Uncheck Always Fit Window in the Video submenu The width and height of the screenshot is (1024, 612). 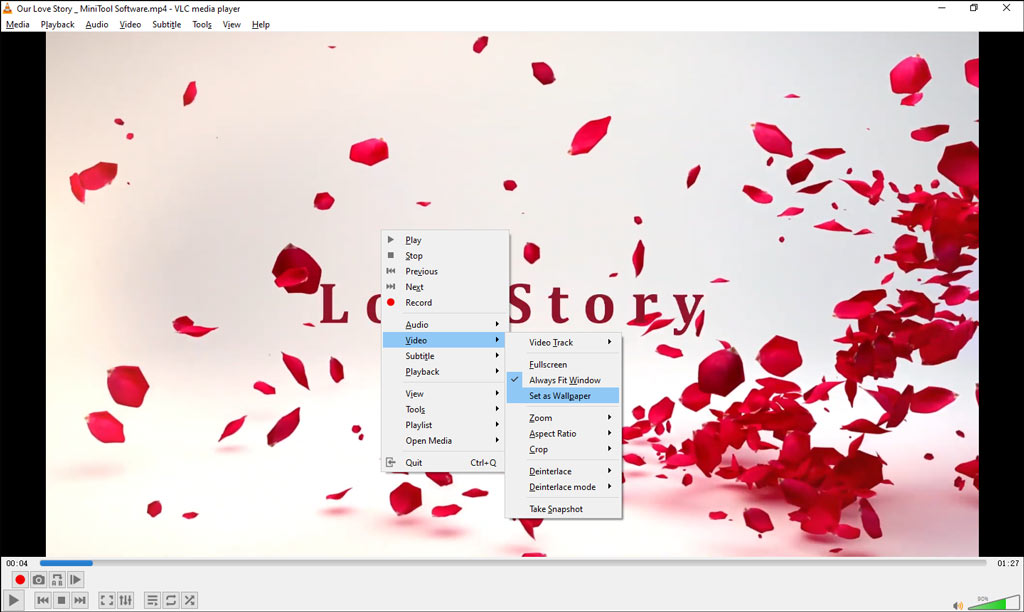[566, 379]
